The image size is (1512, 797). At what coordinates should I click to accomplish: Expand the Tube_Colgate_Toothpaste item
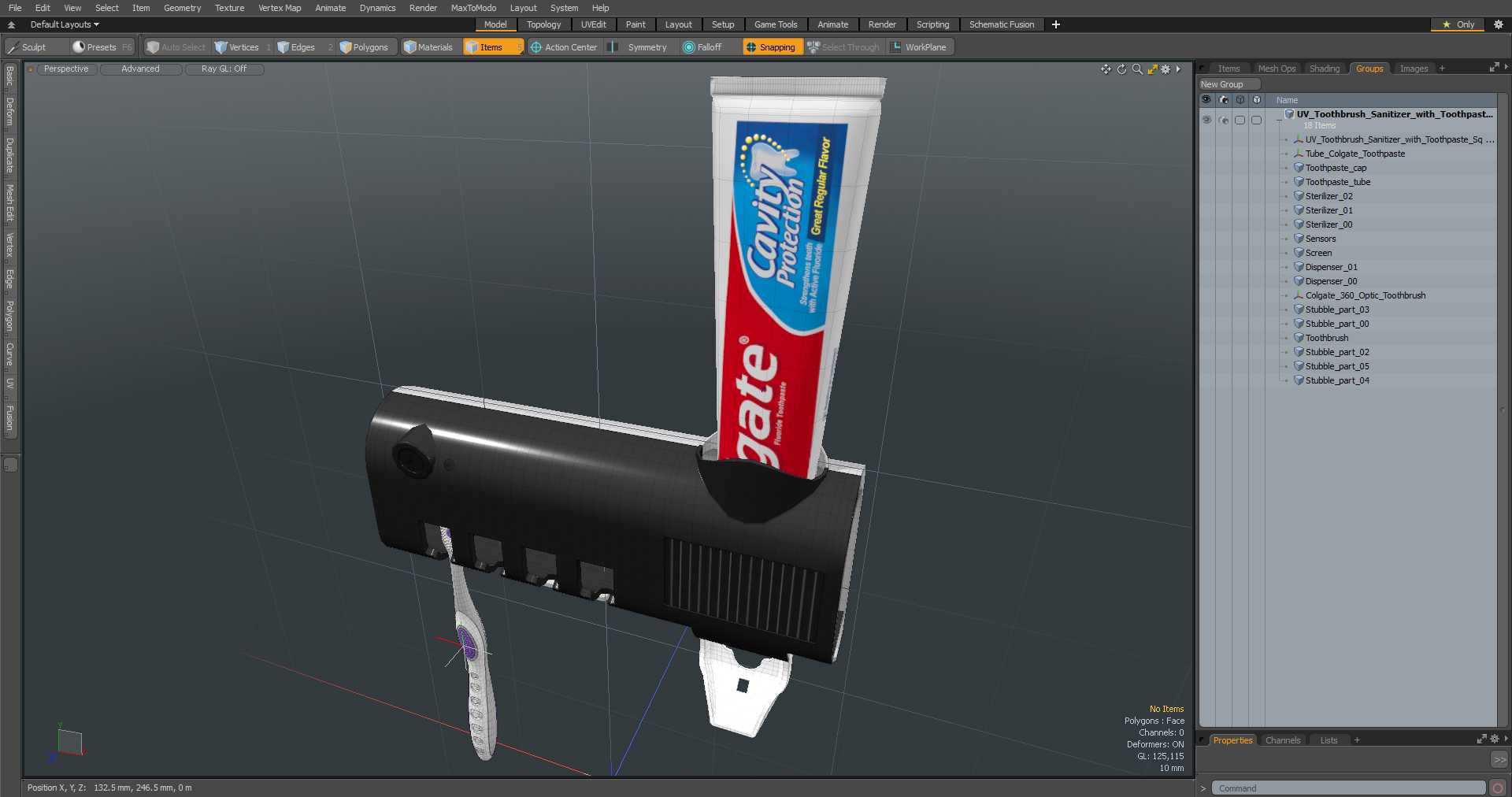point(1286,154)
